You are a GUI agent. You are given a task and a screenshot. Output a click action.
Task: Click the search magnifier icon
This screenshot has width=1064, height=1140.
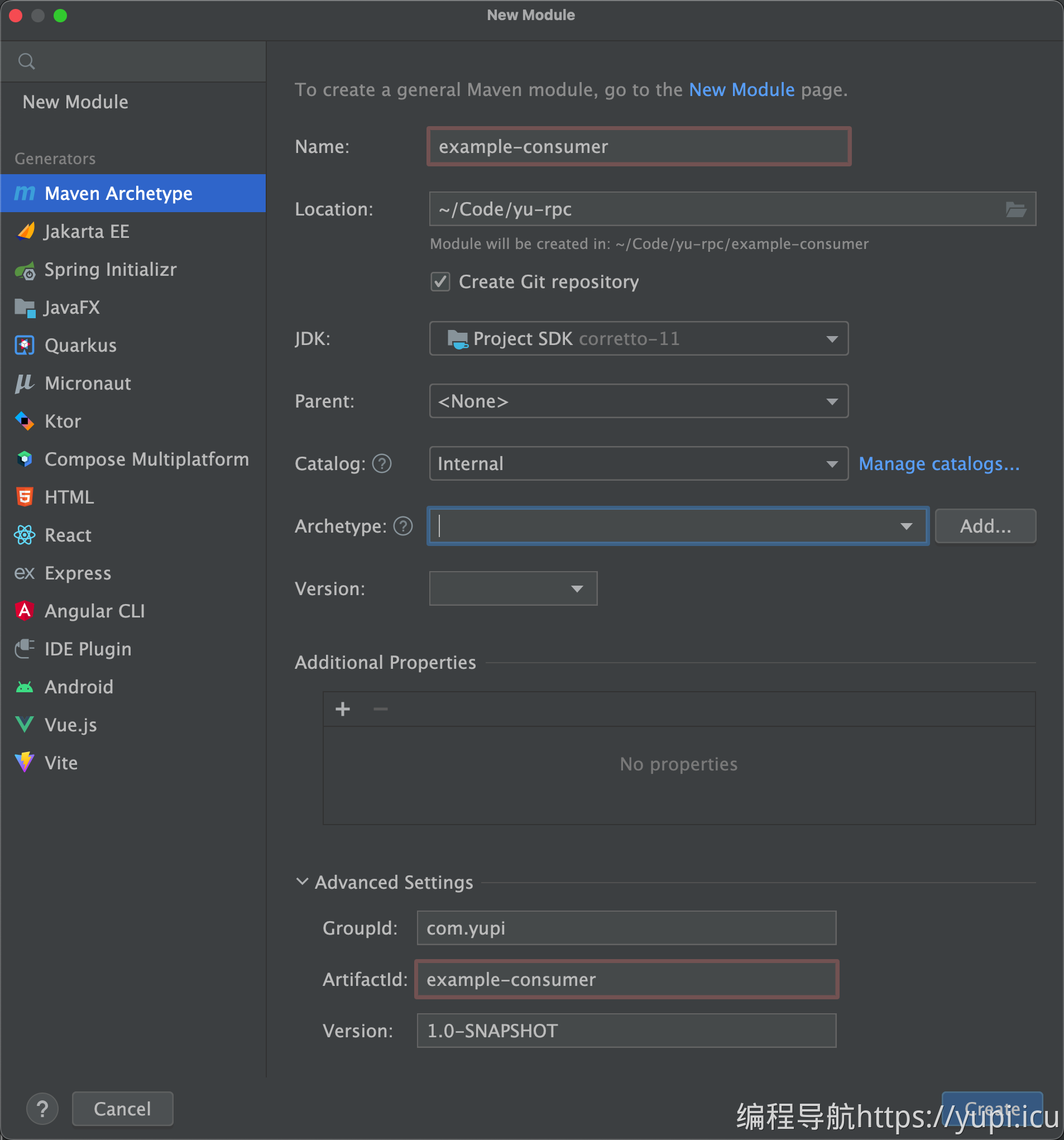26,61
